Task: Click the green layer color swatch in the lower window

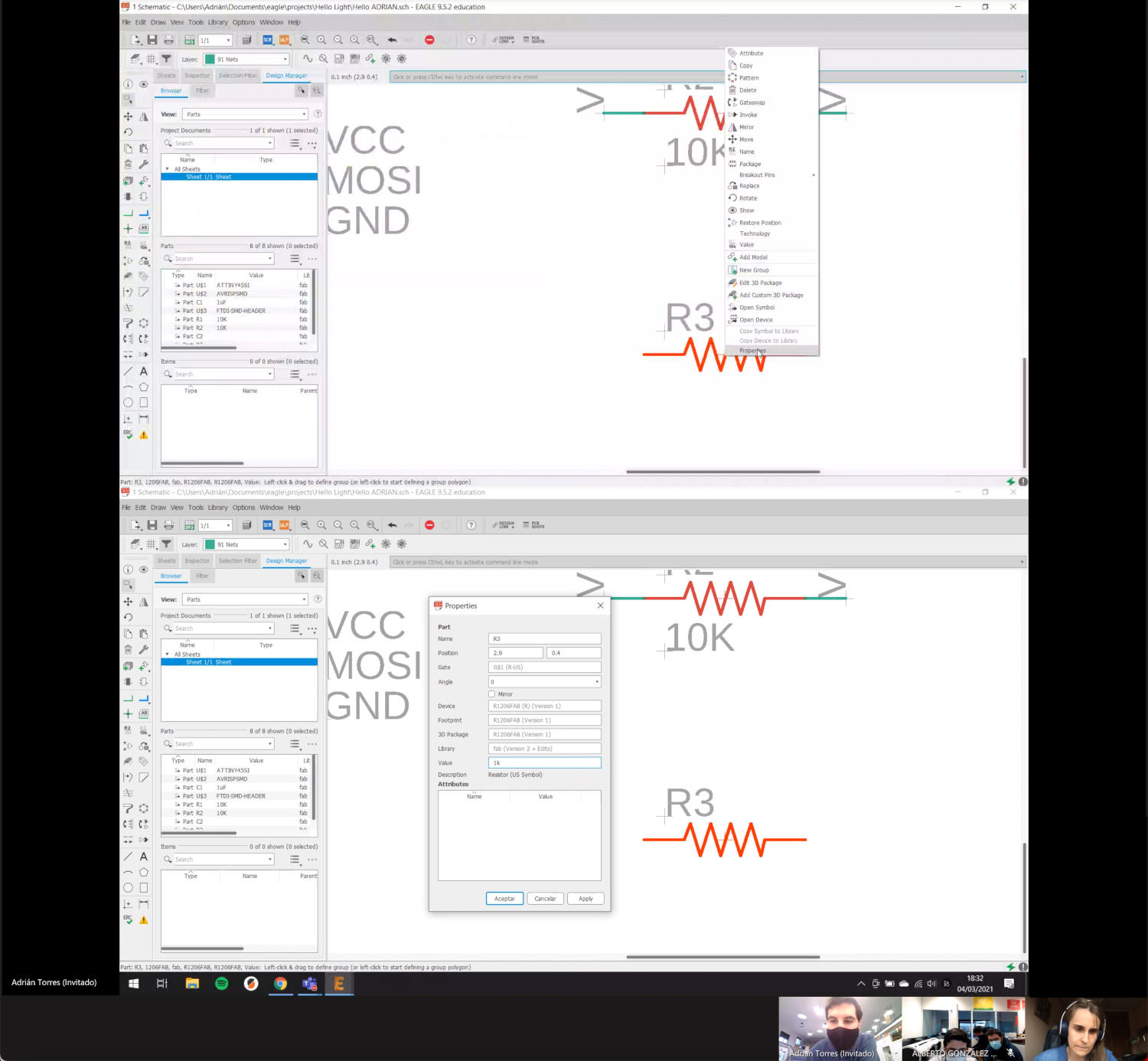Action: click(210, 544)
